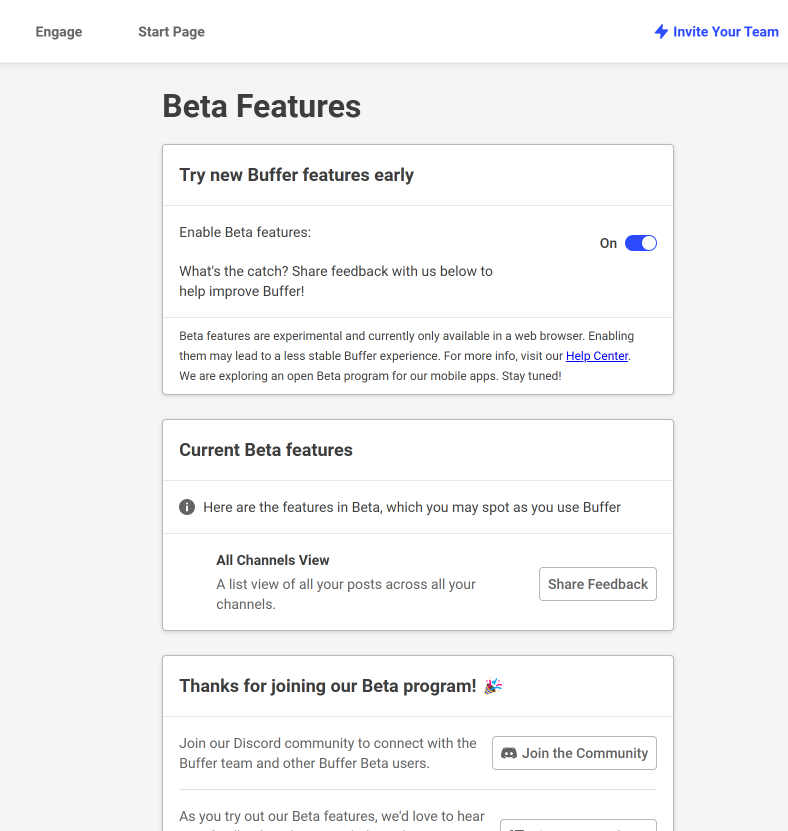Turn off the Enable Beta features switch
This screenshot has width=788, height=831.
tap(641, 243)
